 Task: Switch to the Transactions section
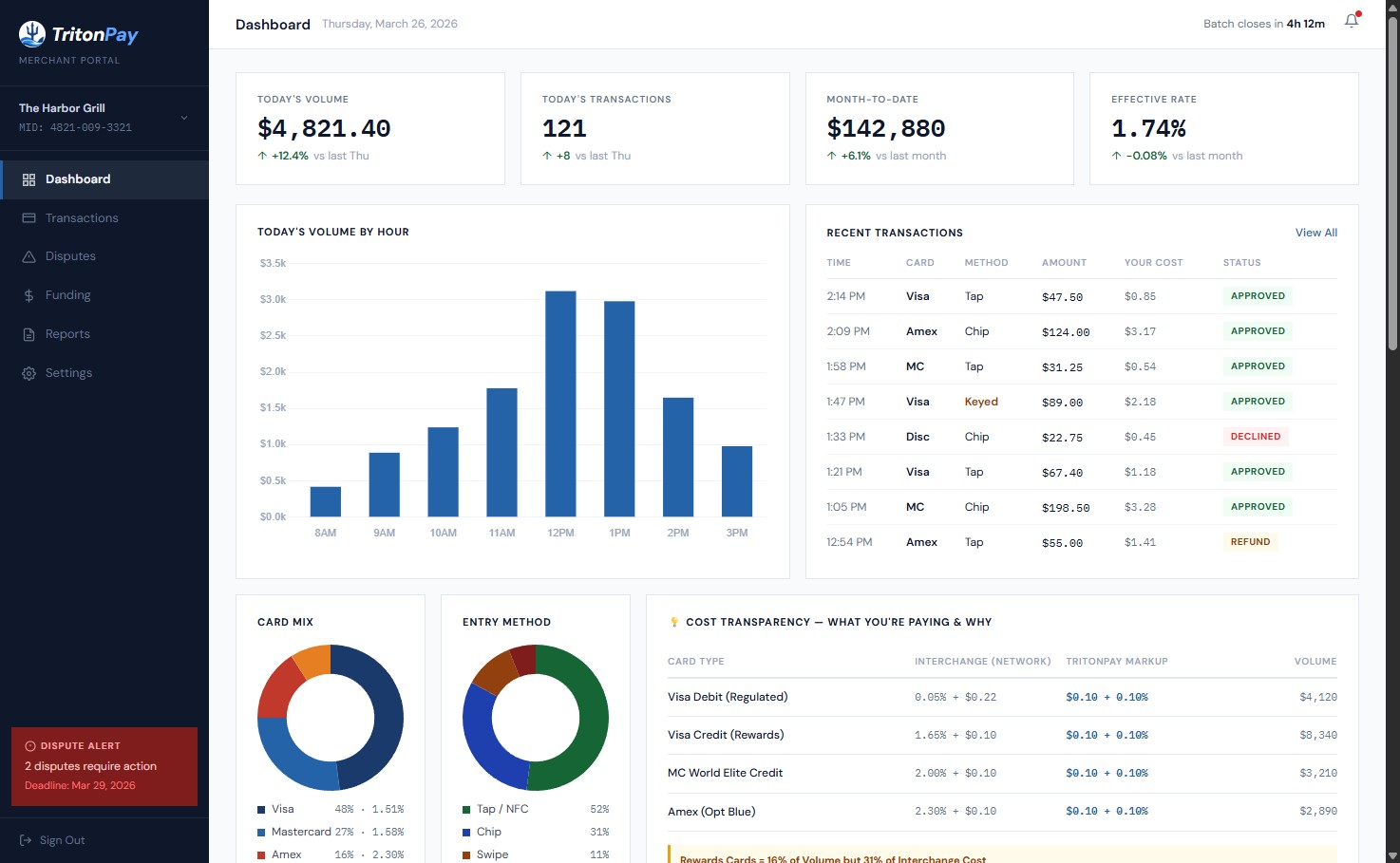click(x=82, y=217)
